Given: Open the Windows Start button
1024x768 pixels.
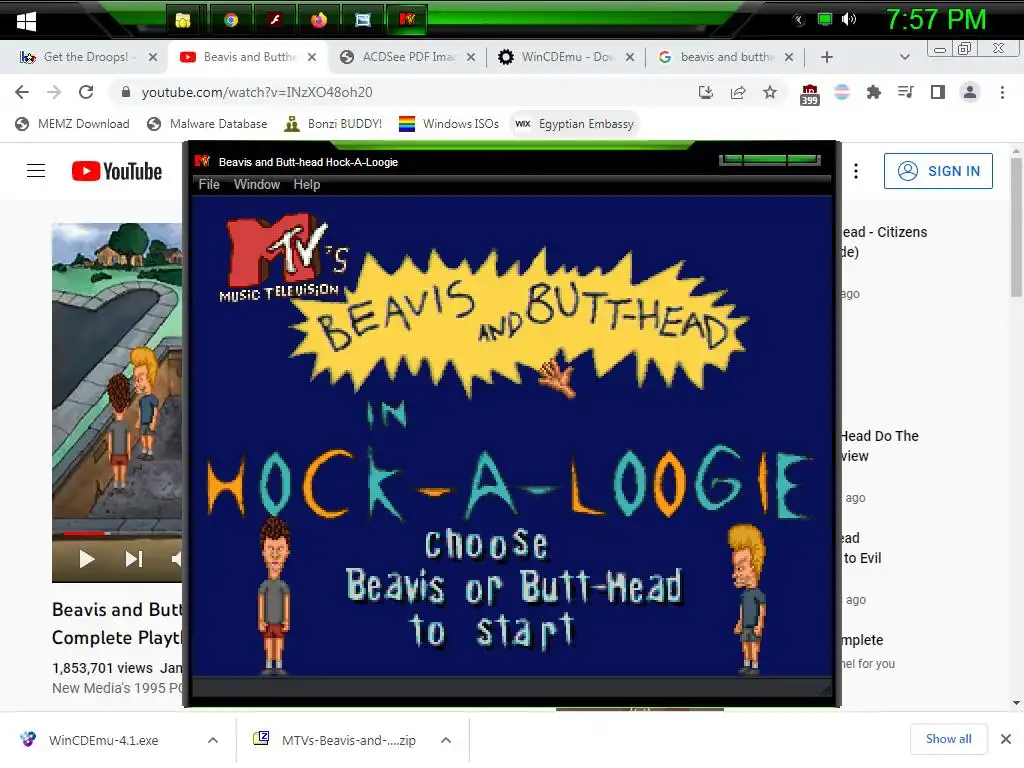Looking at the screenshot, I should click(26, 21).
